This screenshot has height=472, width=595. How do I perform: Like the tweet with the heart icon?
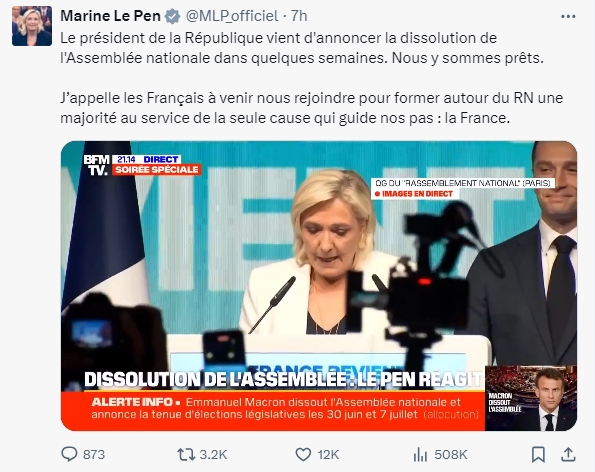[x=303, y=454]
